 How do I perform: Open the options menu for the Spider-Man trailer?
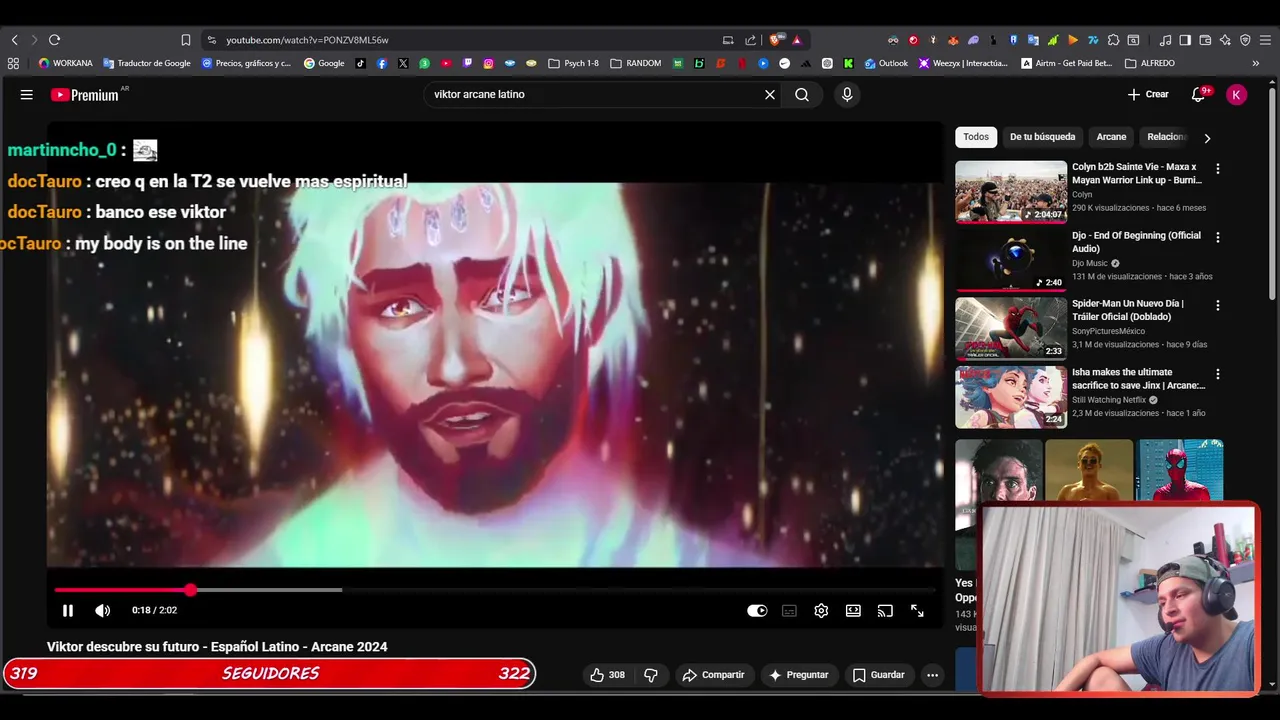click(x=1217, y=305)
